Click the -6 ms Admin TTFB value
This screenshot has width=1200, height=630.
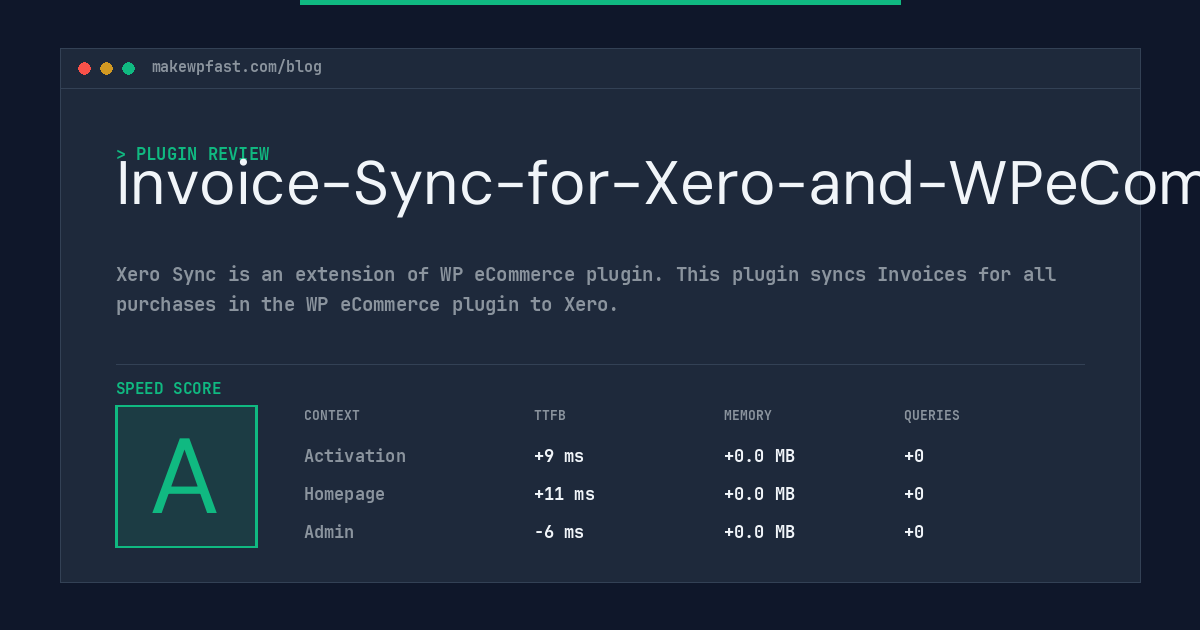(559, 532)
